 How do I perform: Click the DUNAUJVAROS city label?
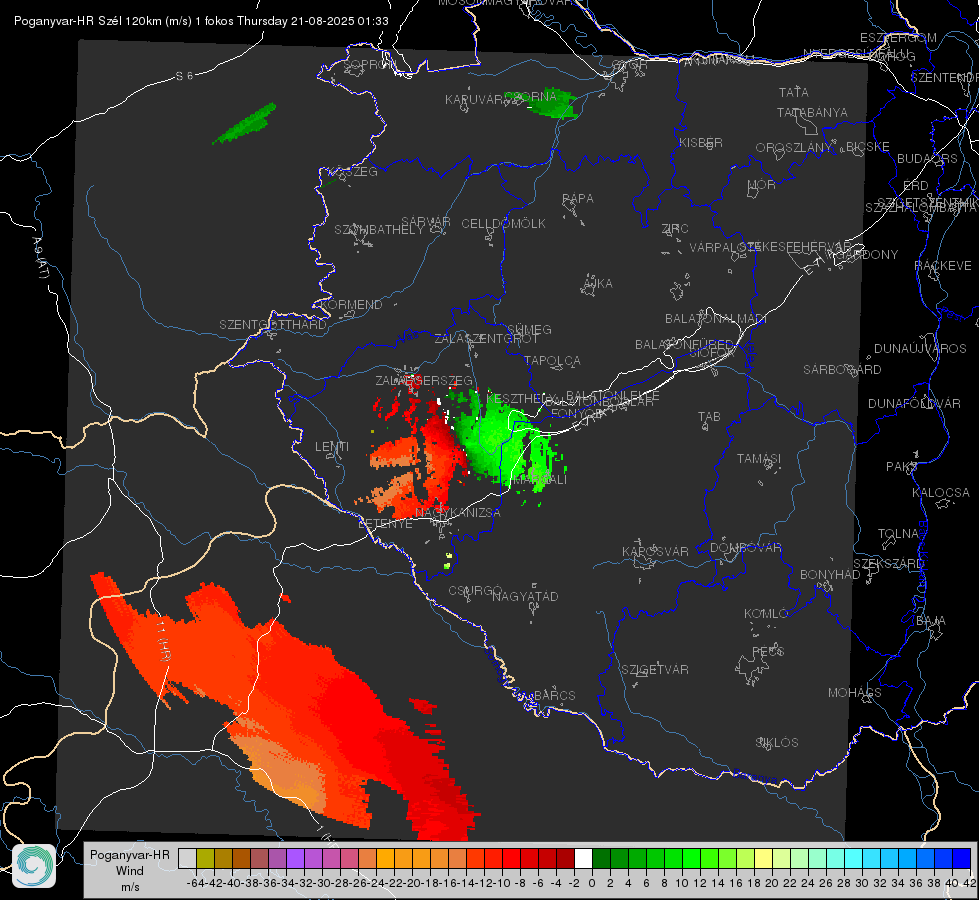click(920, 349)
